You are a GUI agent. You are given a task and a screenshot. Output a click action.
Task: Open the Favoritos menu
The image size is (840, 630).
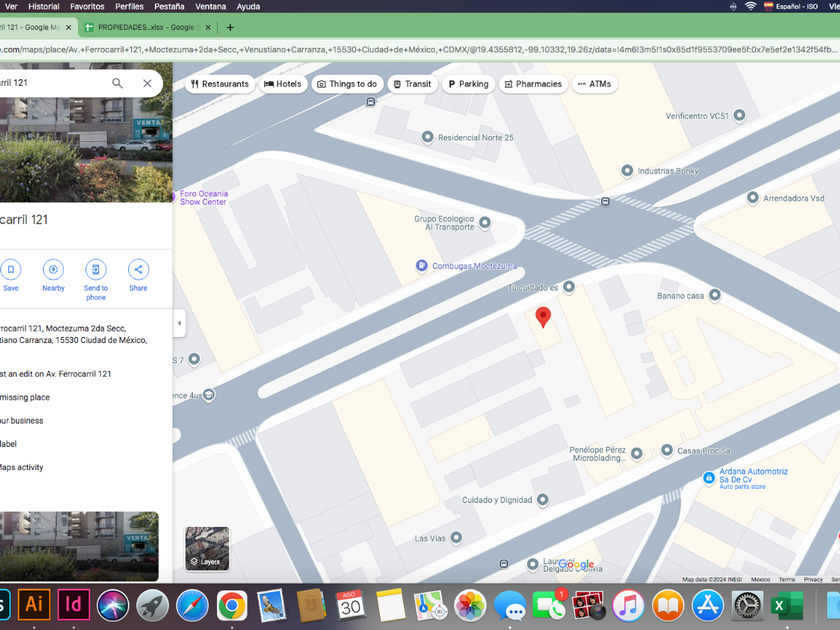coord(87,6)
